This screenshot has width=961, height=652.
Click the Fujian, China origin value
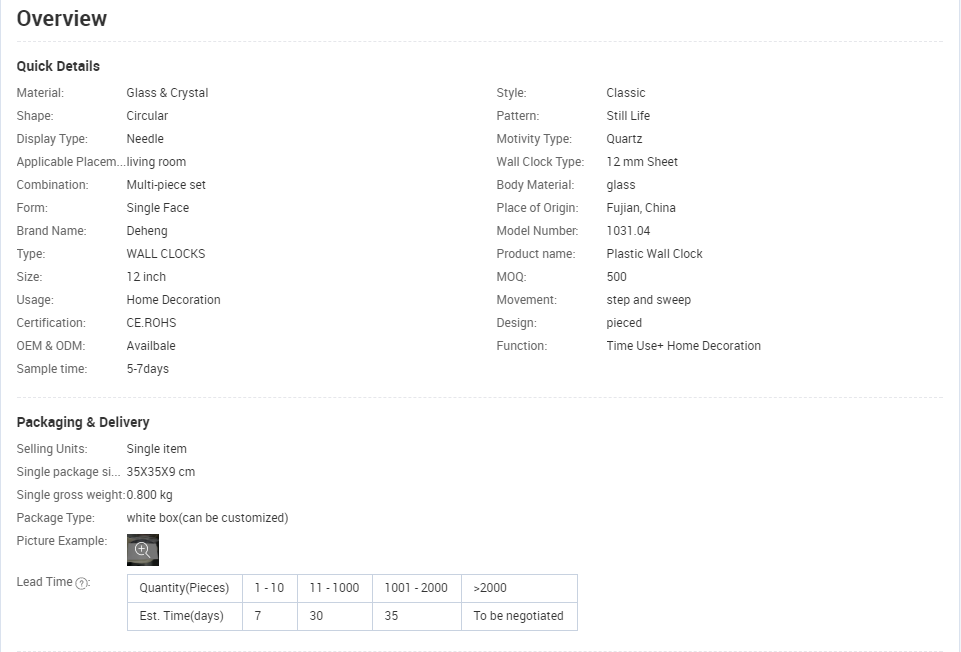[x=641, y=208]
